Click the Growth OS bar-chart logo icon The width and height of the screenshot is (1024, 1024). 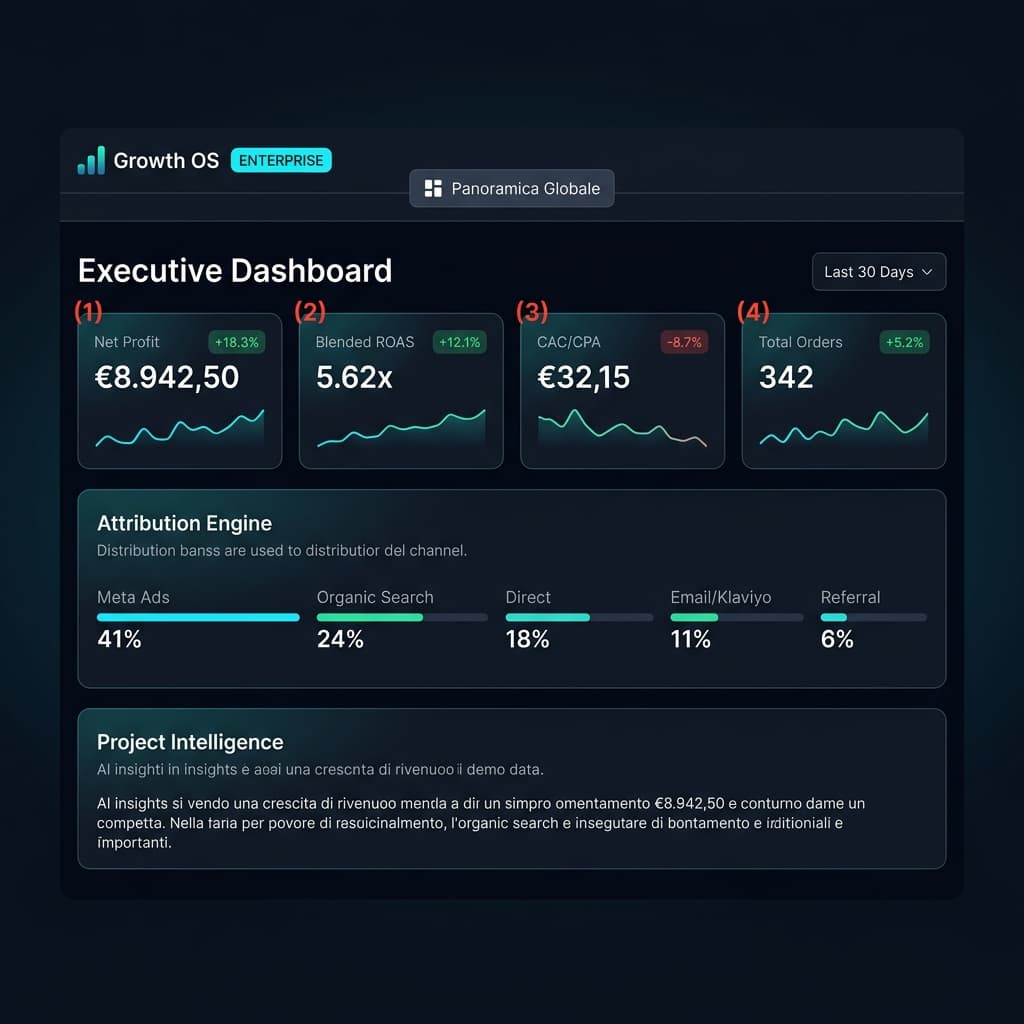click(91, 161)
